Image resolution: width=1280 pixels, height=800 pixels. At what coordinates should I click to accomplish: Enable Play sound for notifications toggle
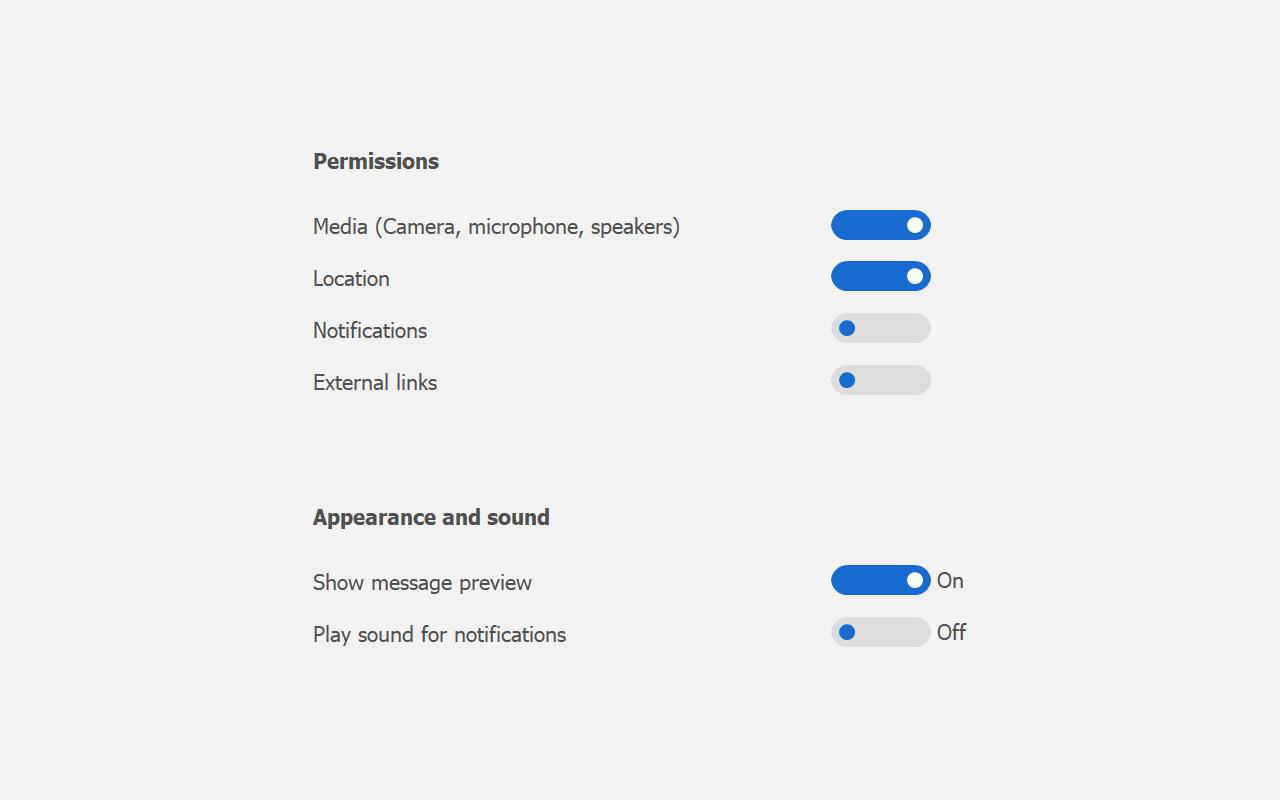click(x=880, y=632)
